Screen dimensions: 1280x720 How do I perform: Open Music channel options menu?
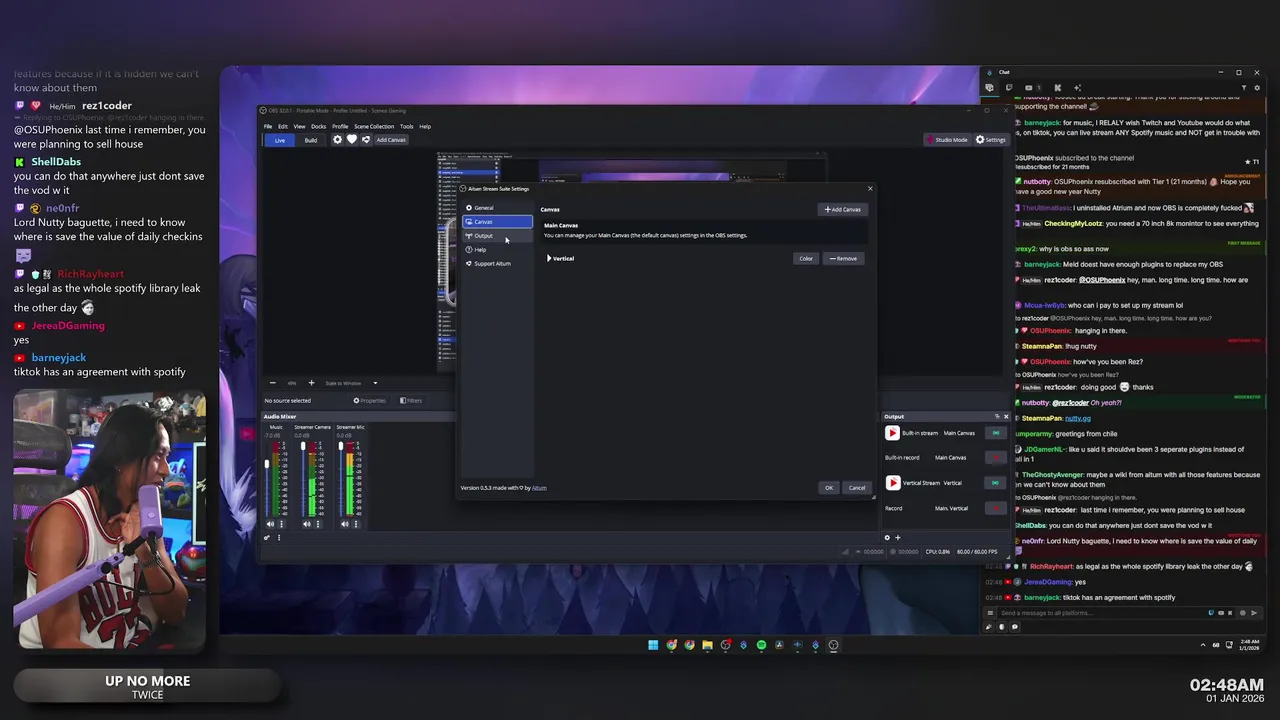click(x=281, y=524)
